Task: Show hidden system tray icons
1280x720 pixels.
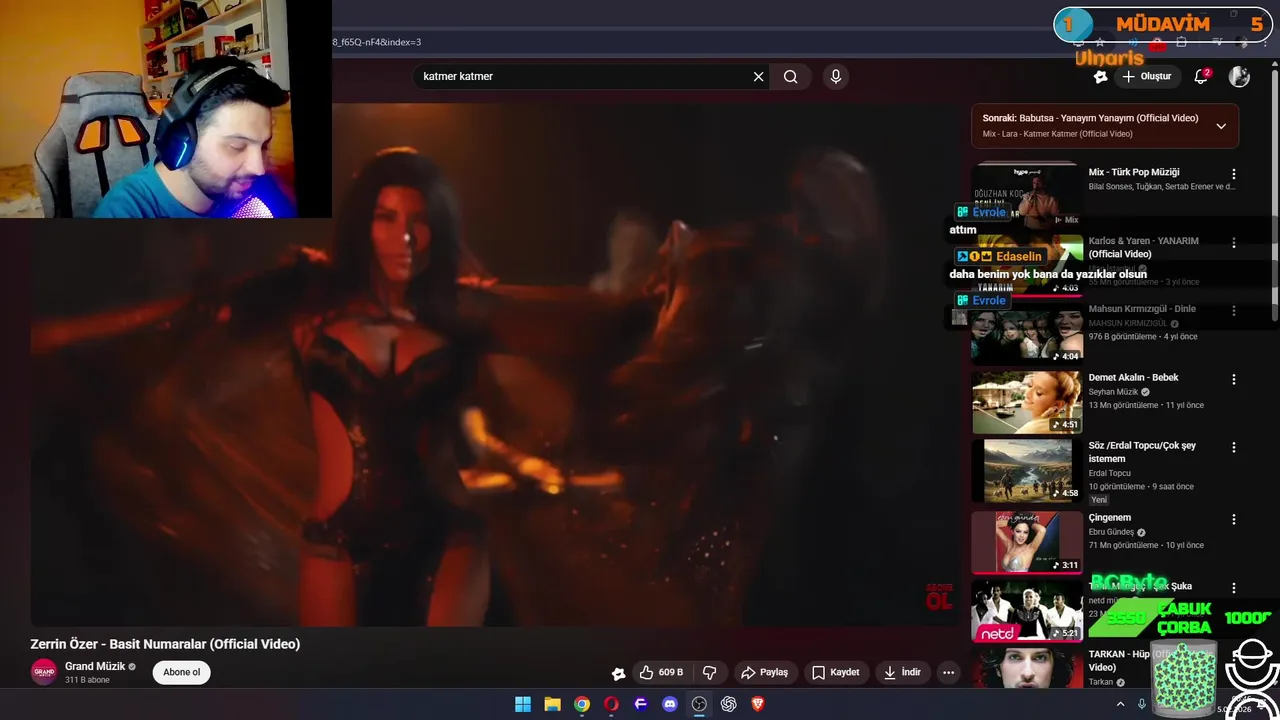Action: point(1120,704)
